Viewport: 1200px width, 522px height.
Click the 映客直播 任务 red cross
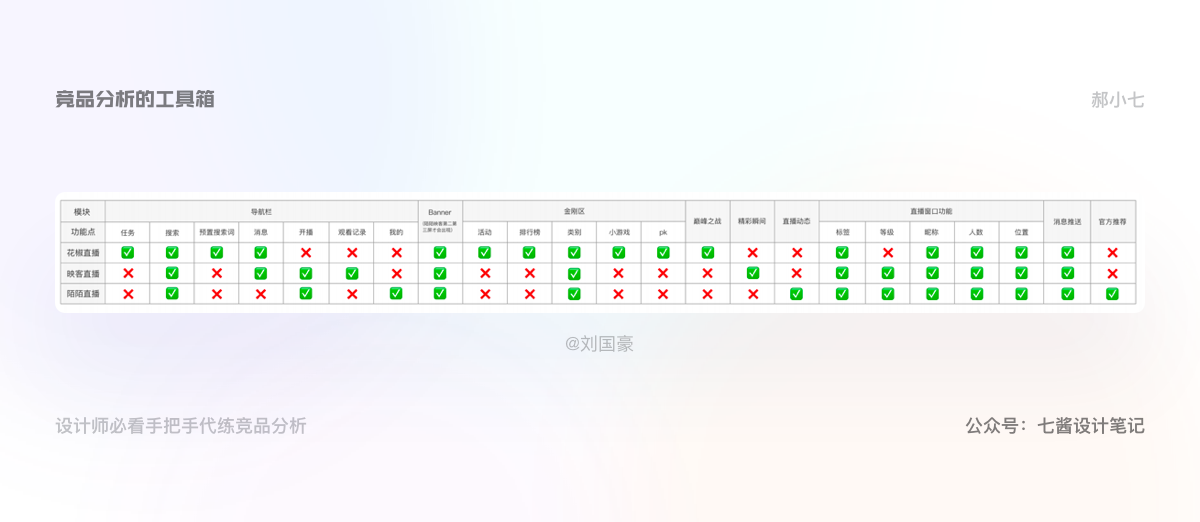128,273
